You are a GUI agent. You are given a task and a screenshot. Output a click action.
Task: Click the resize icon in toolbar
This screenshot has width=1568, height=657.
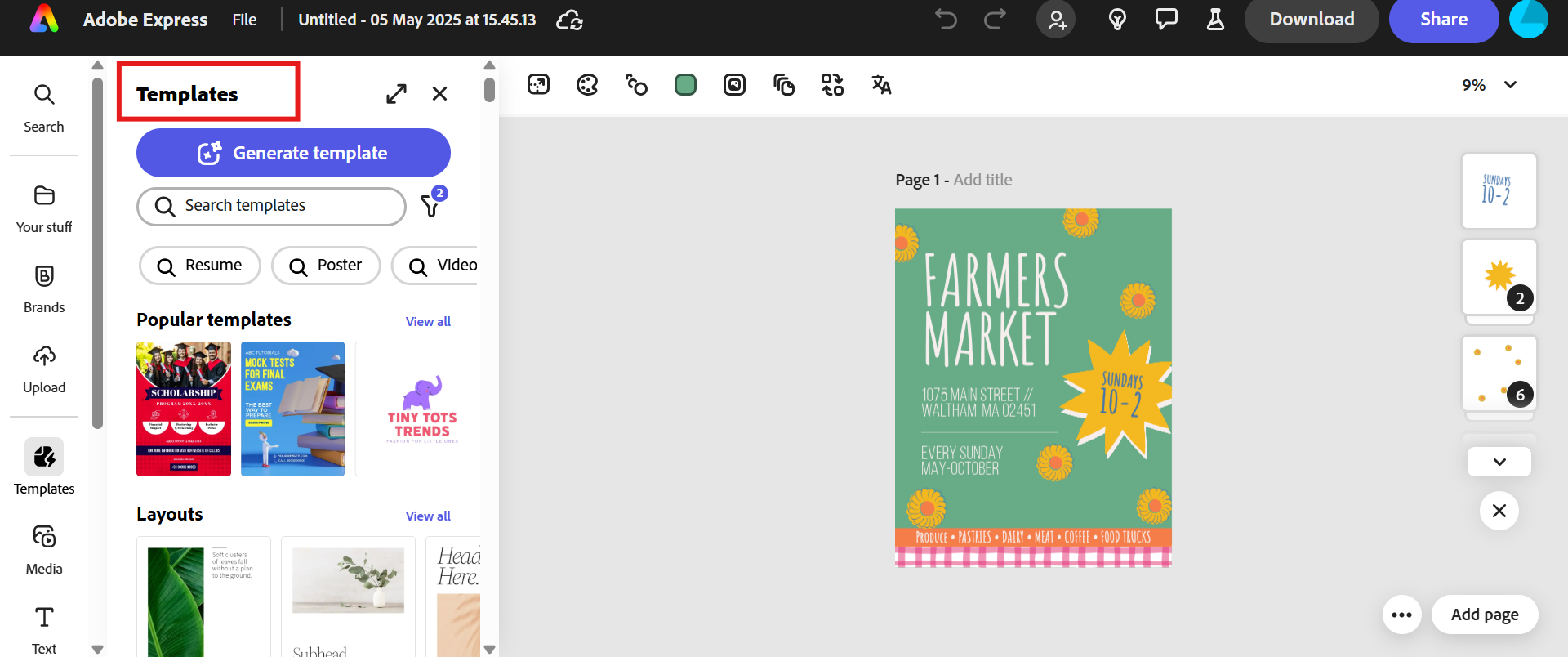tap(538, 85)
